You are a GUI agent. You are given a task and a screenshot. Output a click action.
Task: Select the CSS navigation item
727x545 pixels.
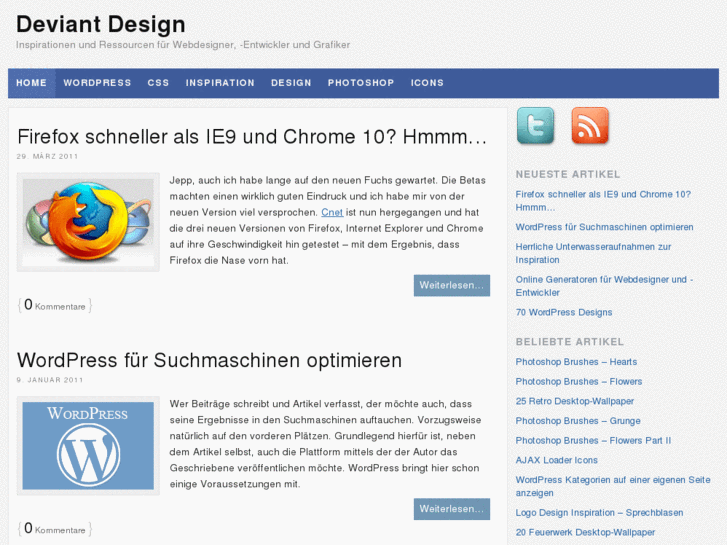[x=159, y=83]
